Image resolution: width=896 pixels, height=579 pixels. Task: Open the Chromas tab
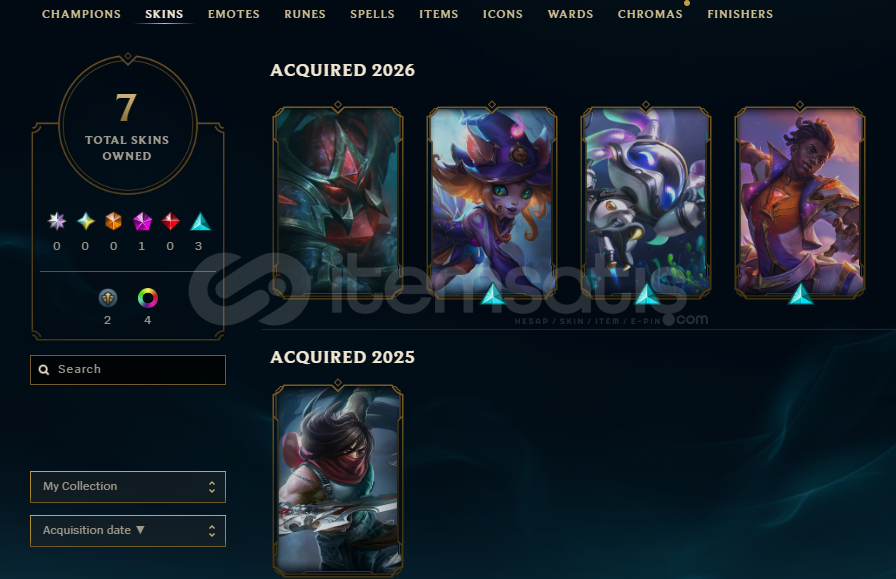(x=650, y=14)
